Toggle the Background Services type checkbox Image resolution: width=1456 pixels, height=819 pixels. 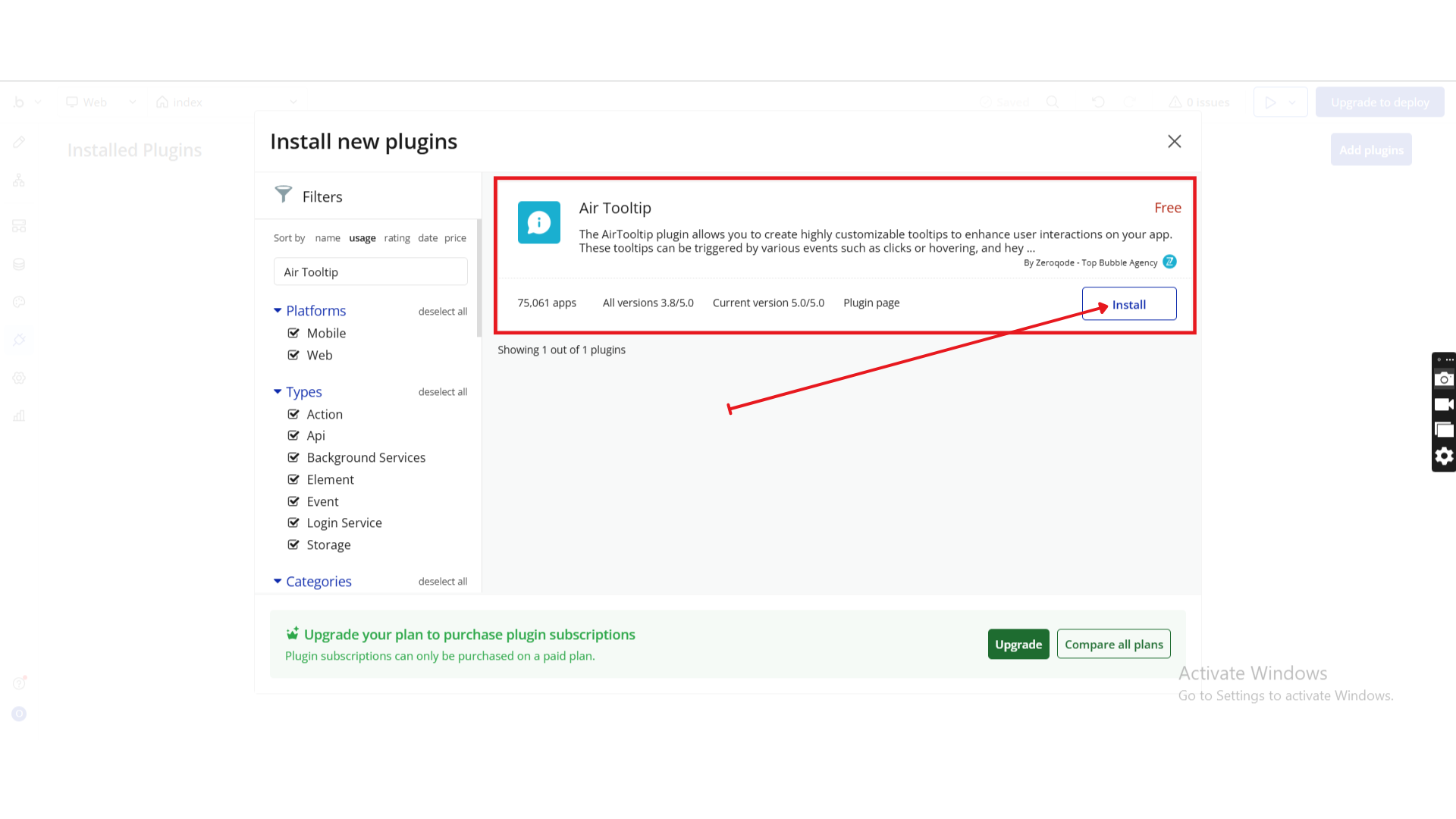(293, 457)
